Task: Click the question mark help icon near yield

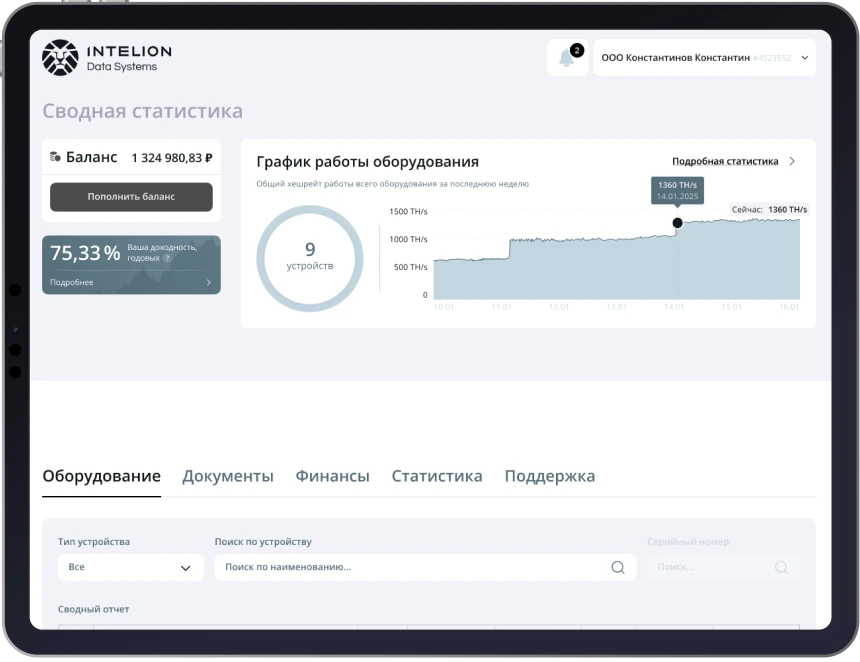Action: coord(167,258)
